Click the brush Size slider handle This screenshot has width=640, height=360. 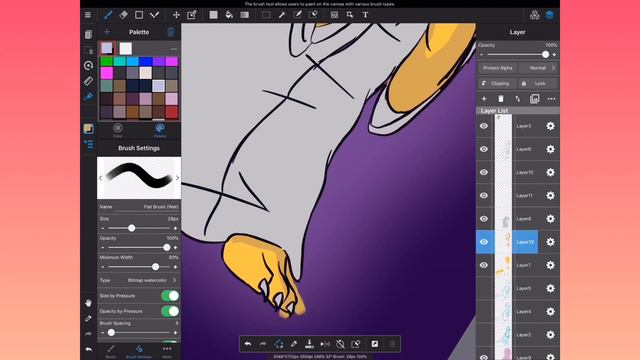point(131,228)
